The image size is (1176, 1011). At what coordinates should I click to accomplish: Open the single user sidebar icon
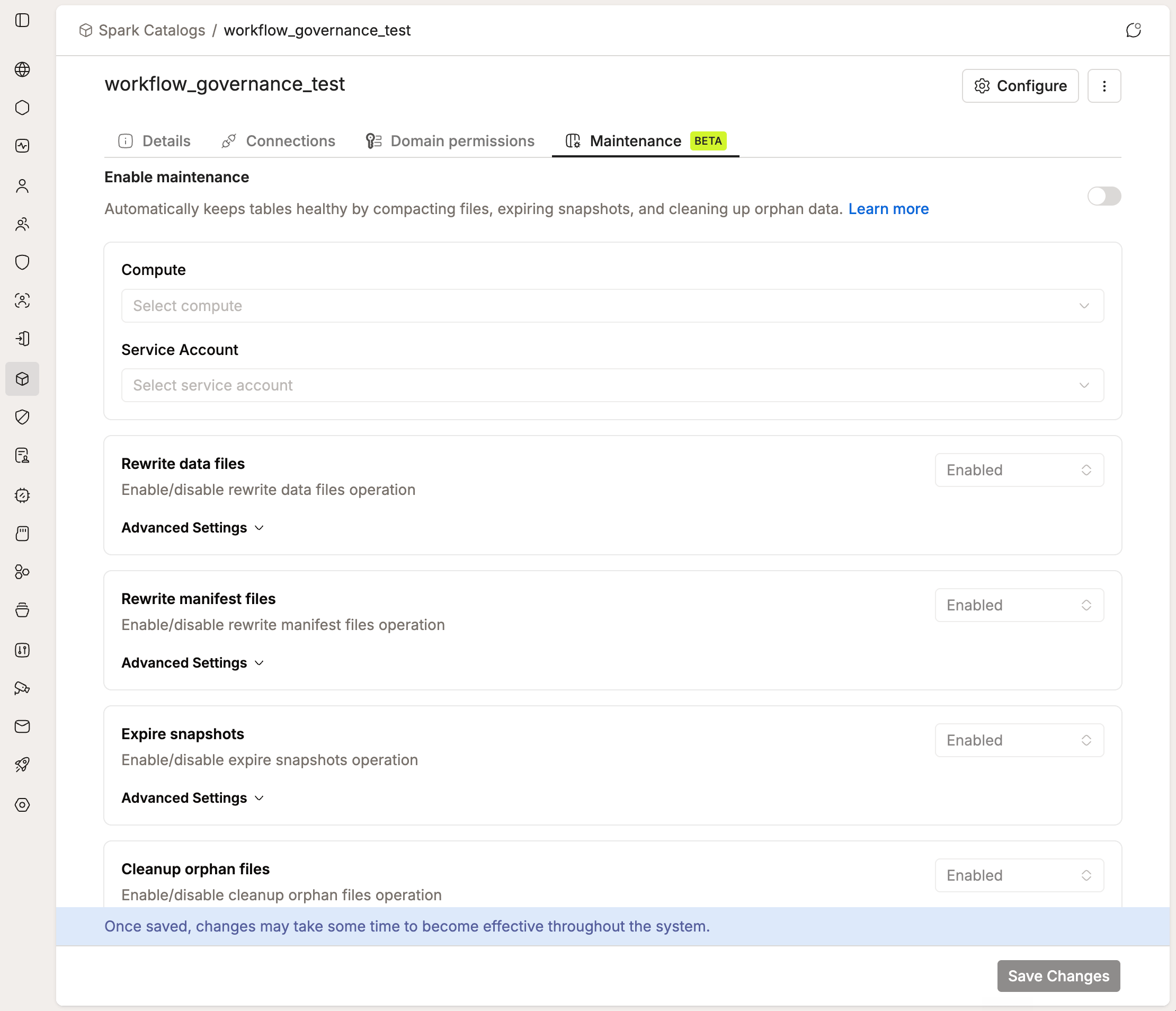coord(22,185)
